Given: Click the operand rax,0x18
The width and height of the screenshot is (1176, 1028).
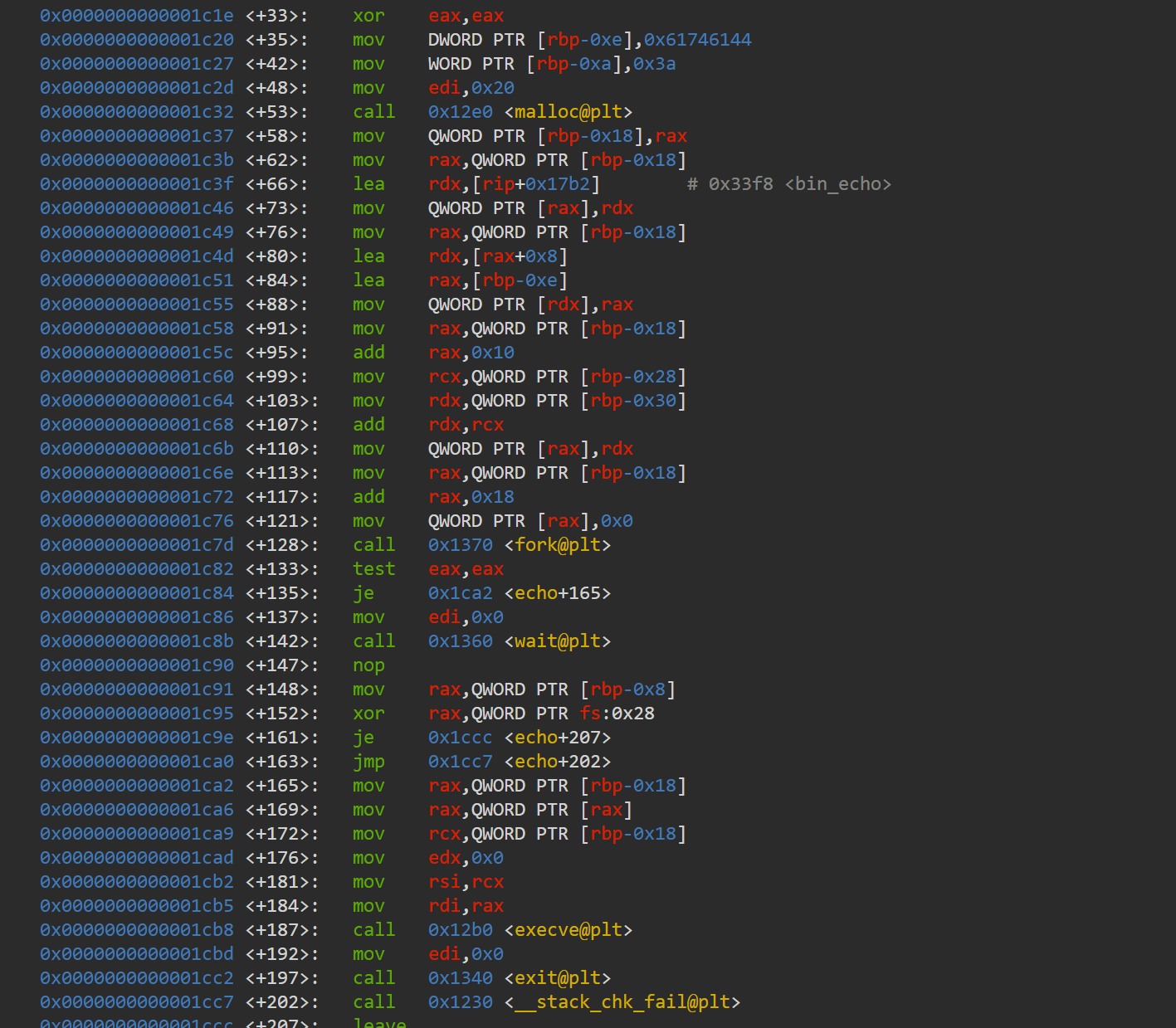Looking at the screenshot, I should 471,497.
